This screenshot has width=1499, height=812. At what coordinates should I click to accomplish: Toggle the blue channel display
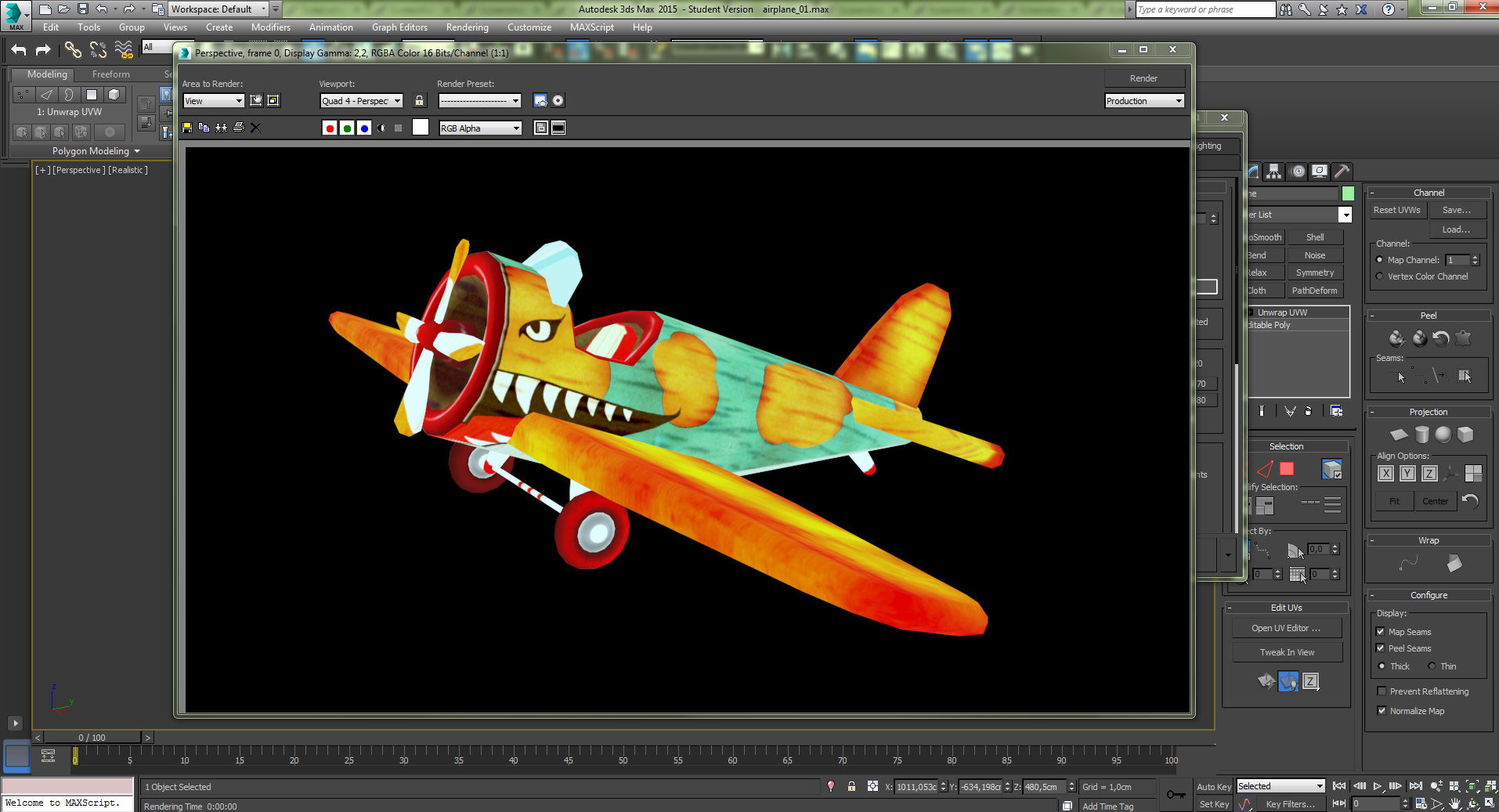click(364, 128)
